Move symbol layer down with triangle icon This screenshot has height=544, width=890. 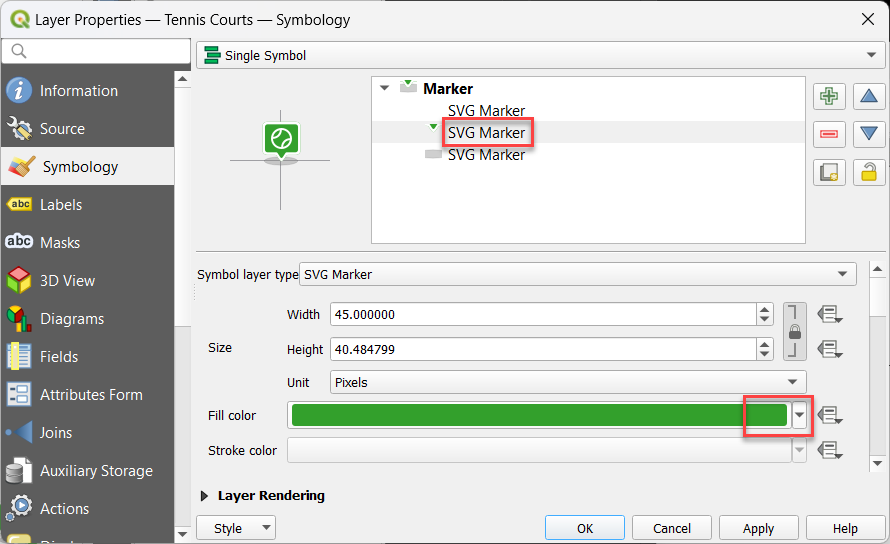click(x=868, y=134)
